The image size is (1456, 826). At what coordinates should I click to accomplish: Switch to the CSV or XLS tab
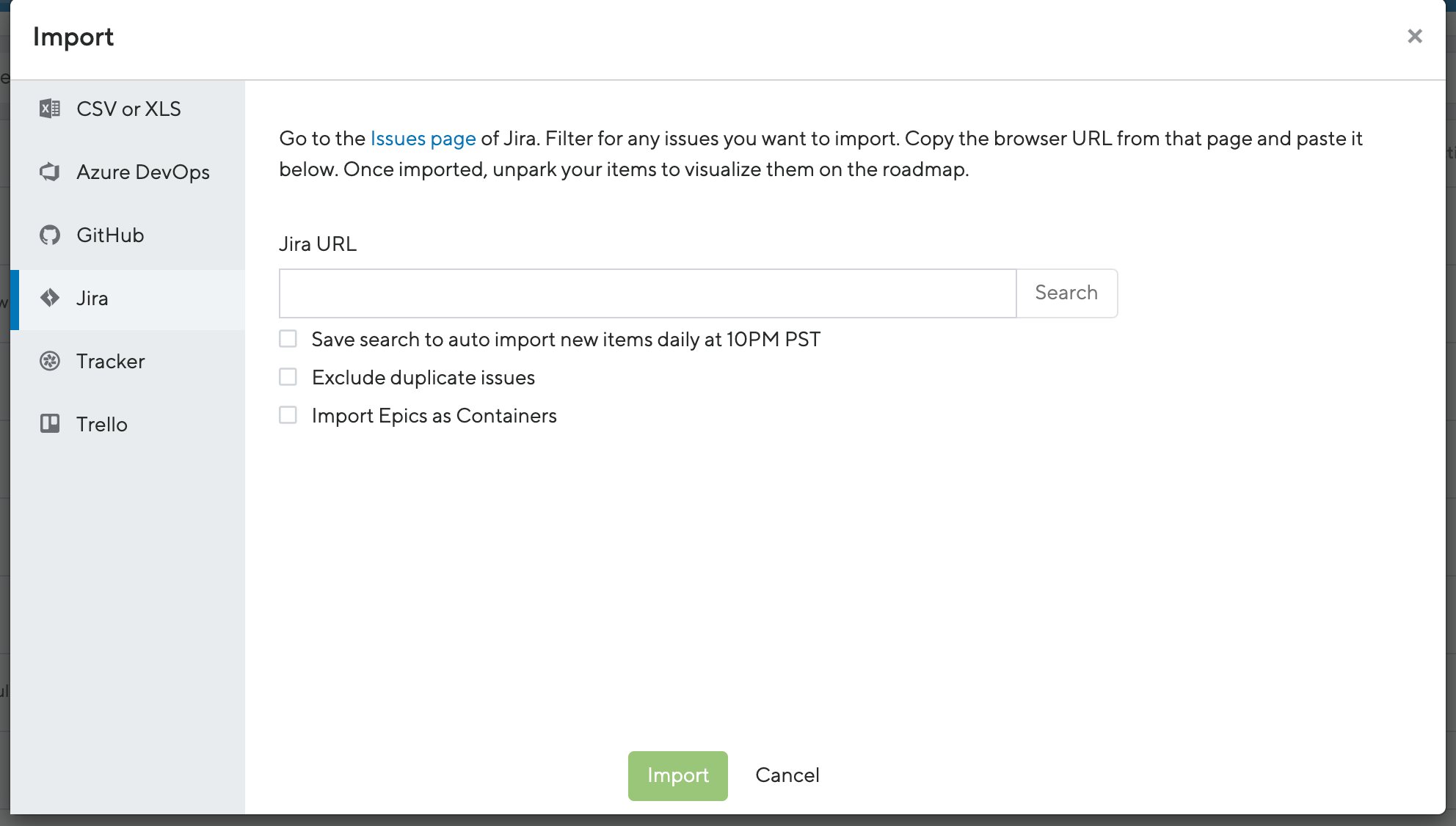click(x=128, y=109)
